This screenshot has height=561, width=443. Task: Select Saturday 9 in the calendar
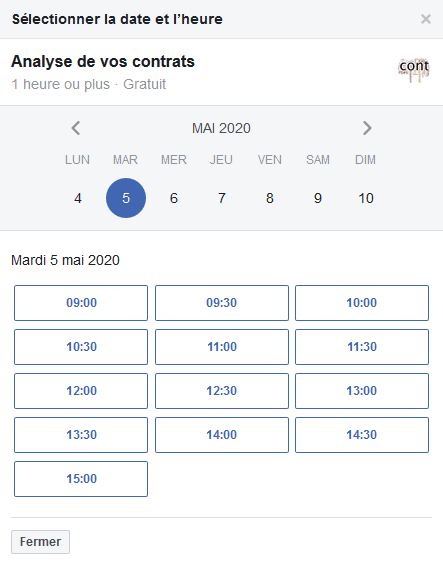point(318,198)
